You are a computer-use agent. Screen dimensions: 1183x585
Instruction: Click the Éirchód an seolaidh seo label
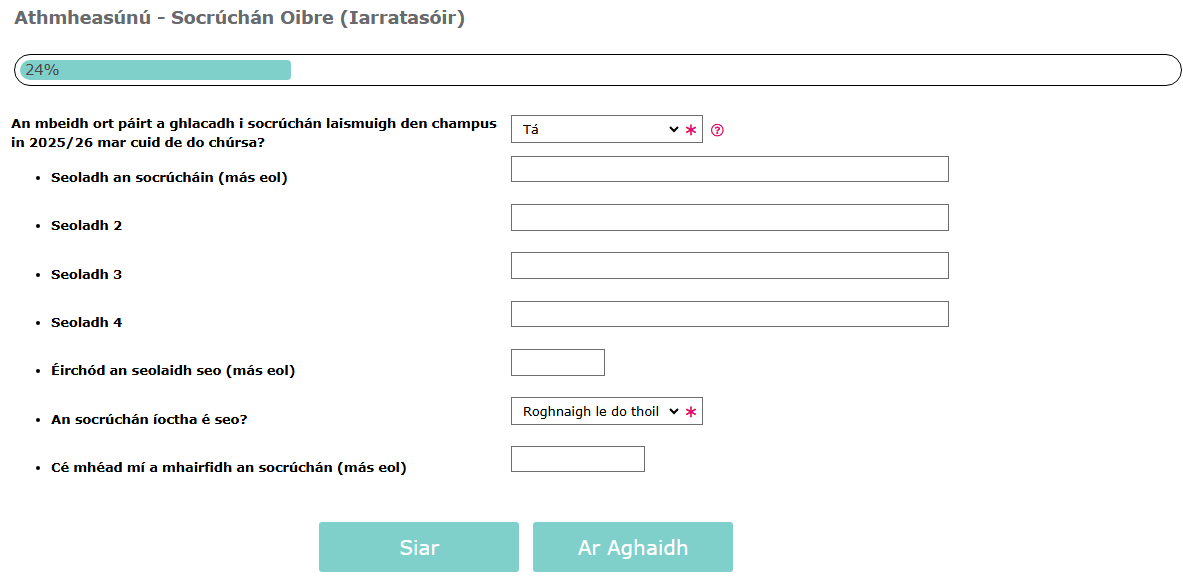point(173,371)
